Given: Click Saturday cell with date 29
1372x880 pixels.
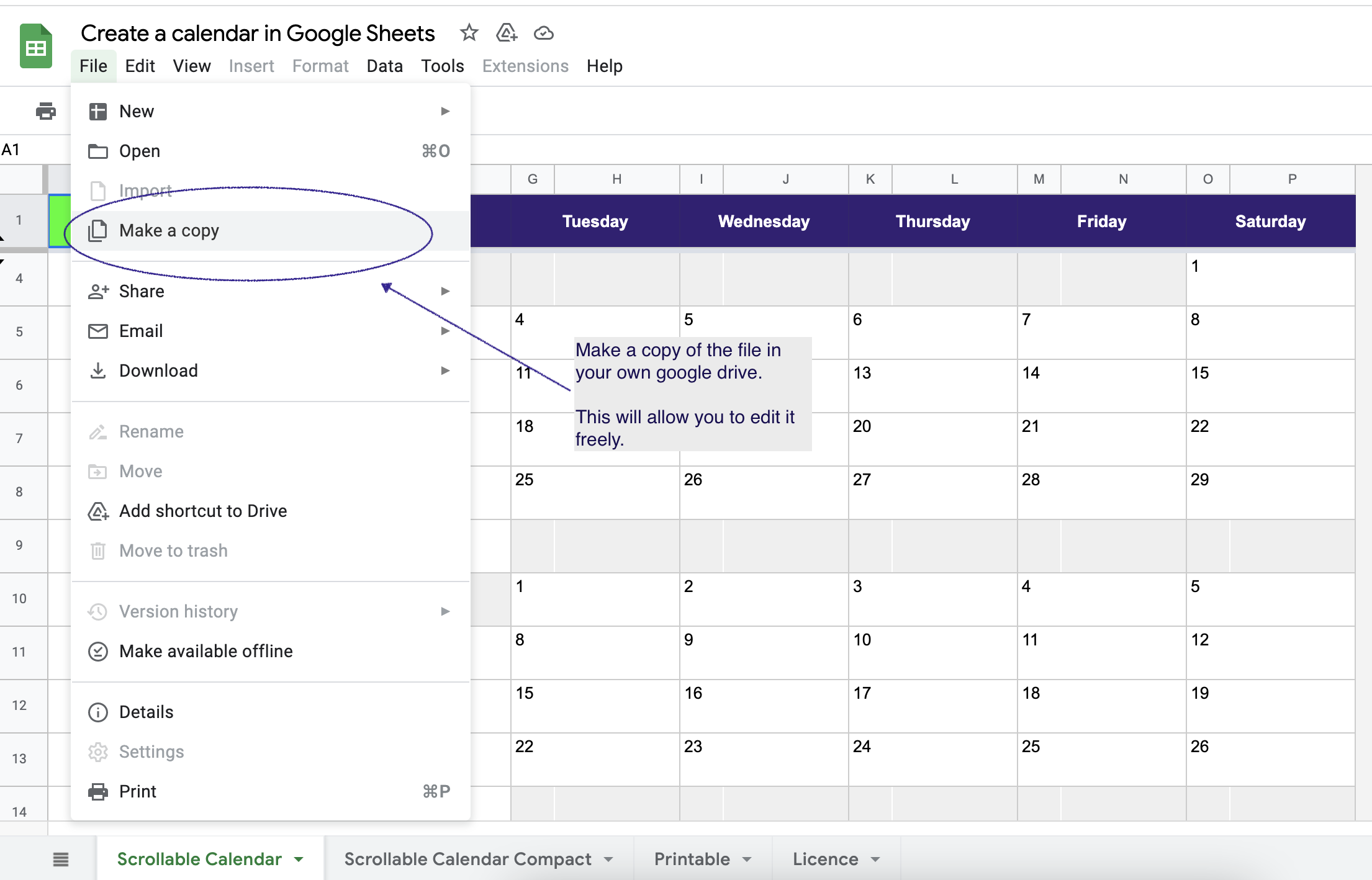Looking at the screenshot, I should (x=1270, y=493).
